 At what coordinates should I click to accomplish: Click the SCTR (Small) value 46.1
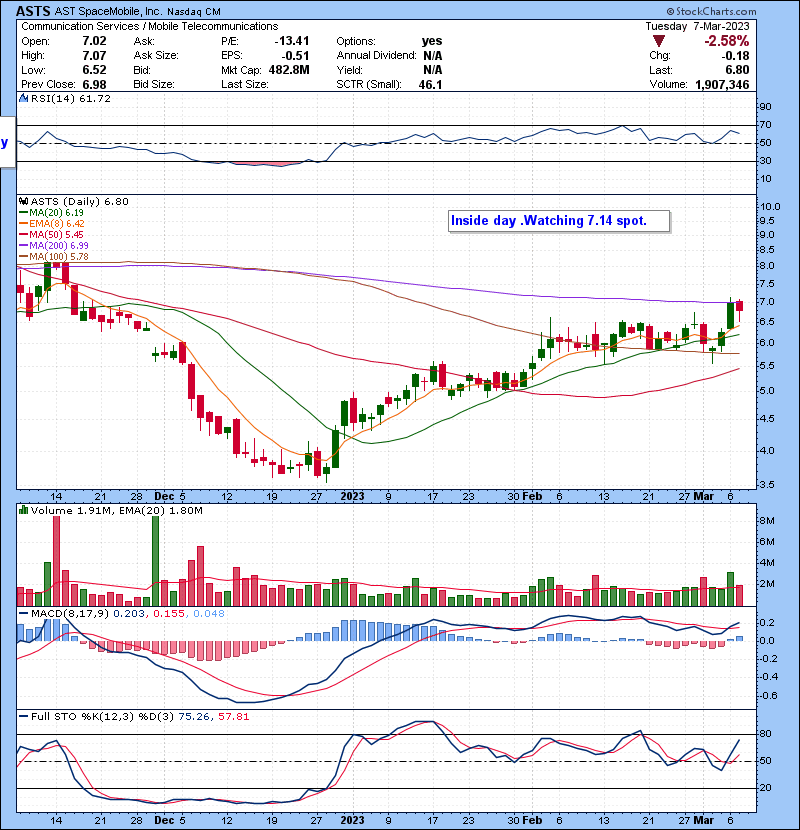coord(430,85)
